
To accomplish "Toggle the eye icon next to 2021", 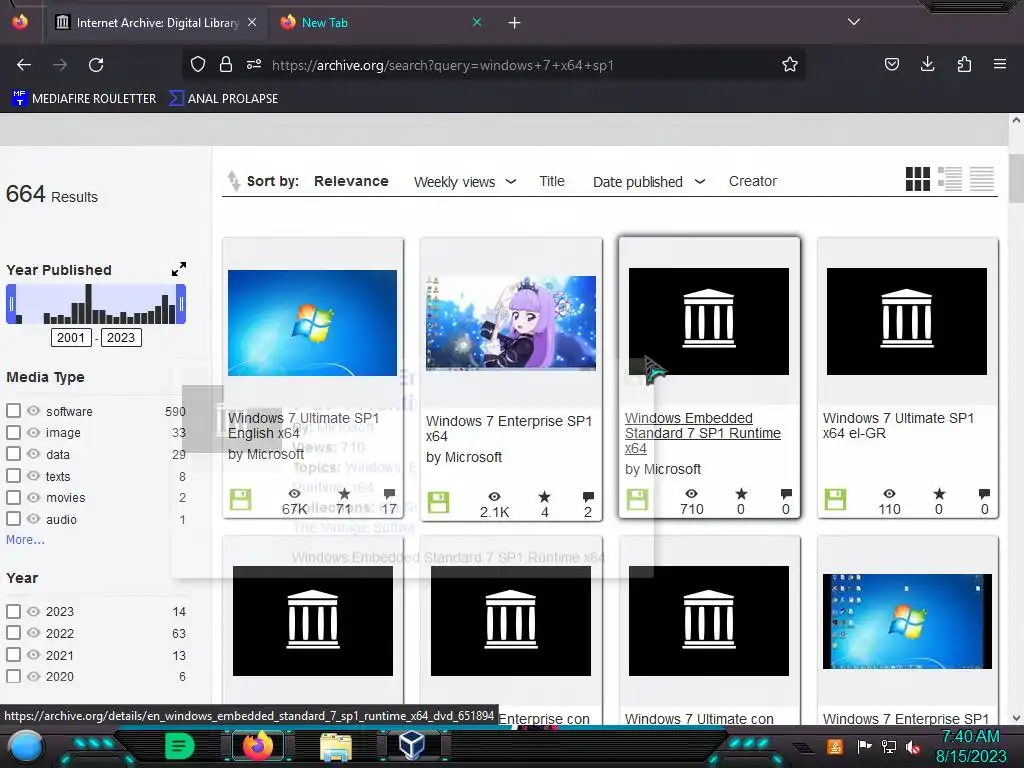I will (x=33, y=655).
